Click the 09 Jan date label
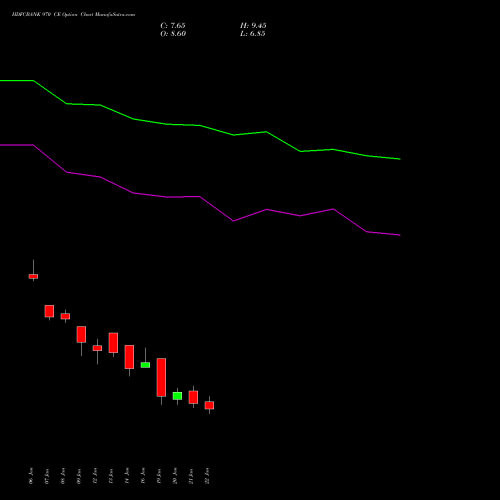 pos(79,476)
